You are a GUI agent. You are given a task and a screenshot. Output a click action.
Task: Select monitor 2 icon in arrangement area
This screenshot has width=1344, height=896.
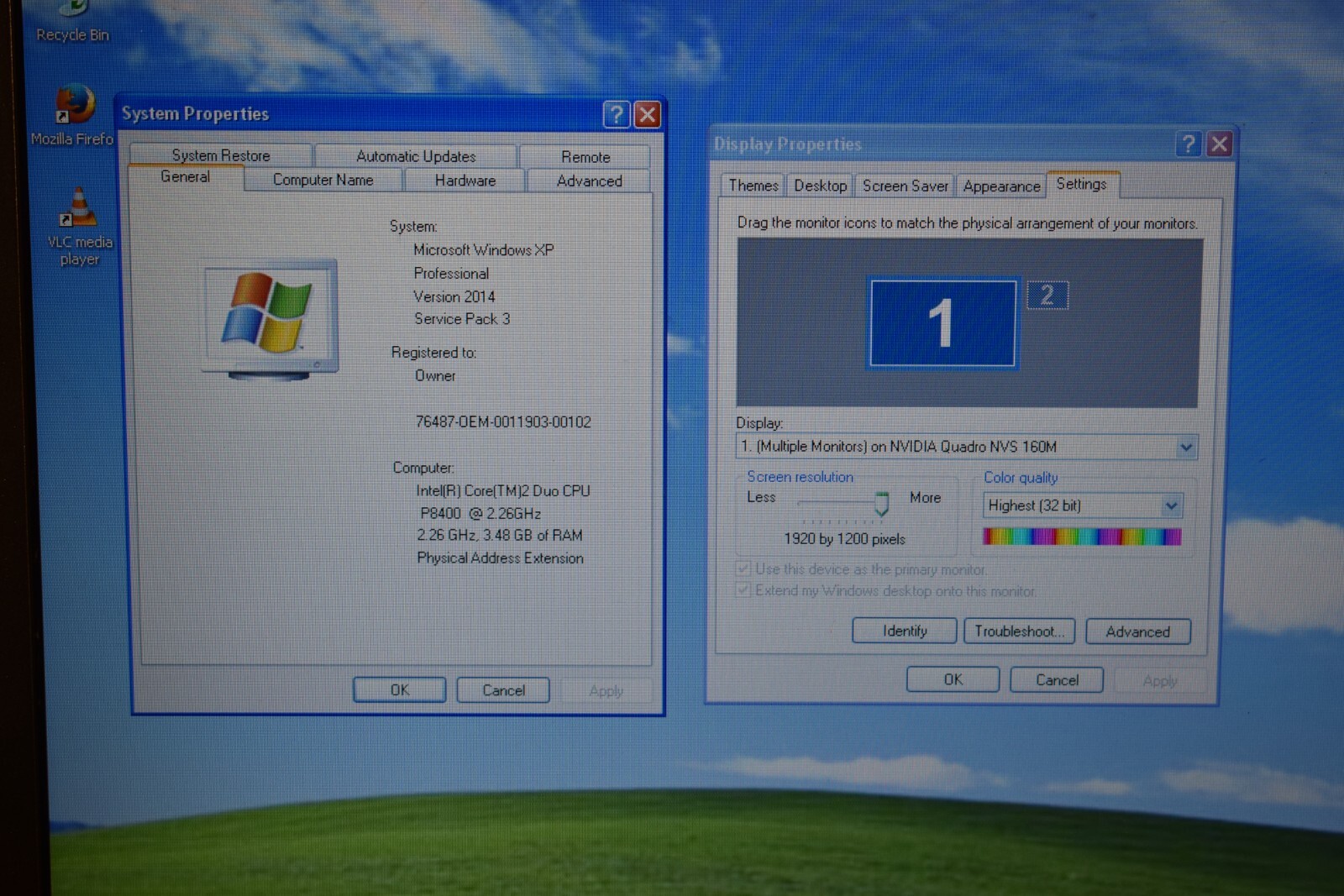click(1047, 295)
